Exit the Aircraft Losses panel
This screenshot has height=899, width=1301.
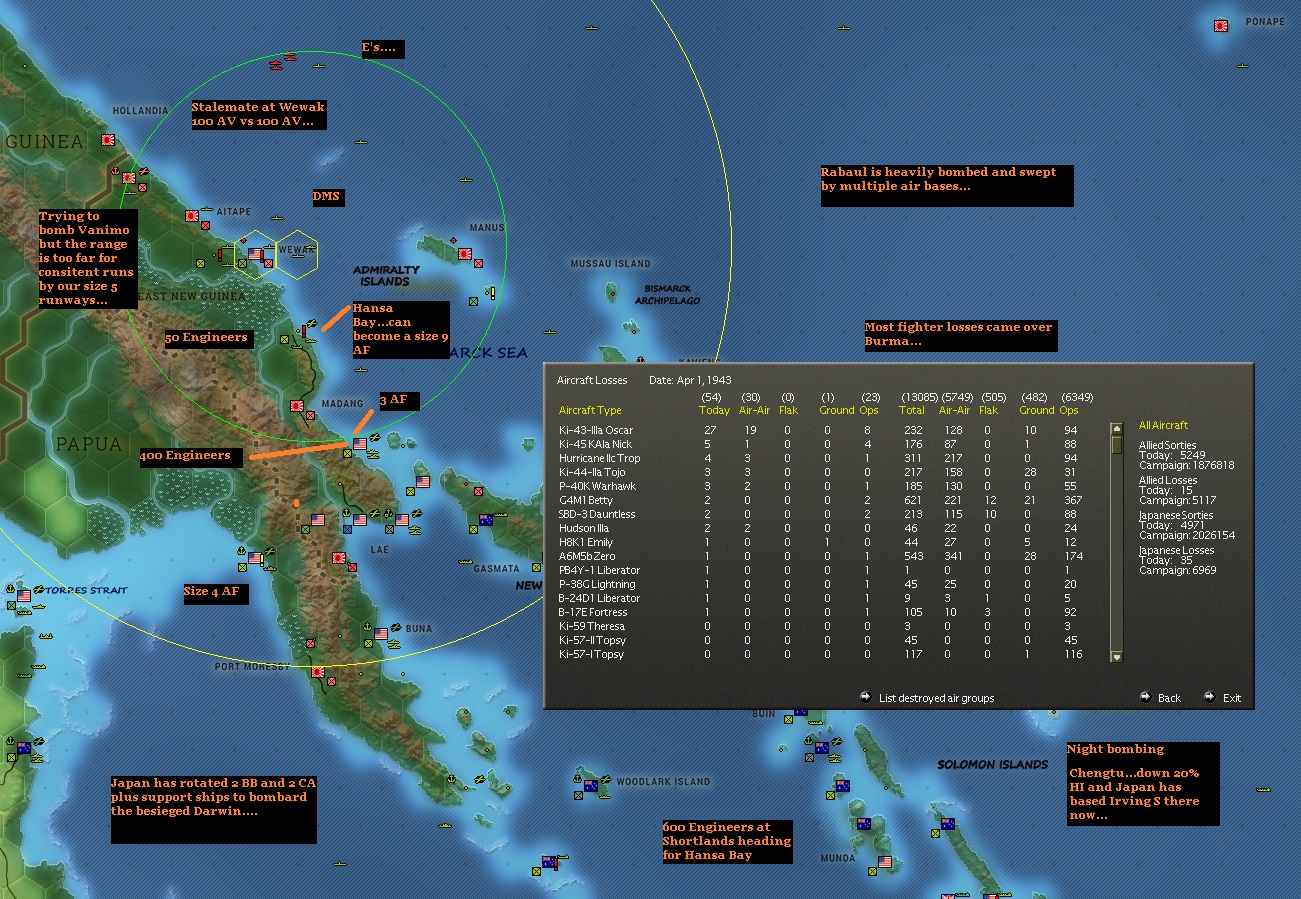pyautogui.click(x=1222, y=698)
